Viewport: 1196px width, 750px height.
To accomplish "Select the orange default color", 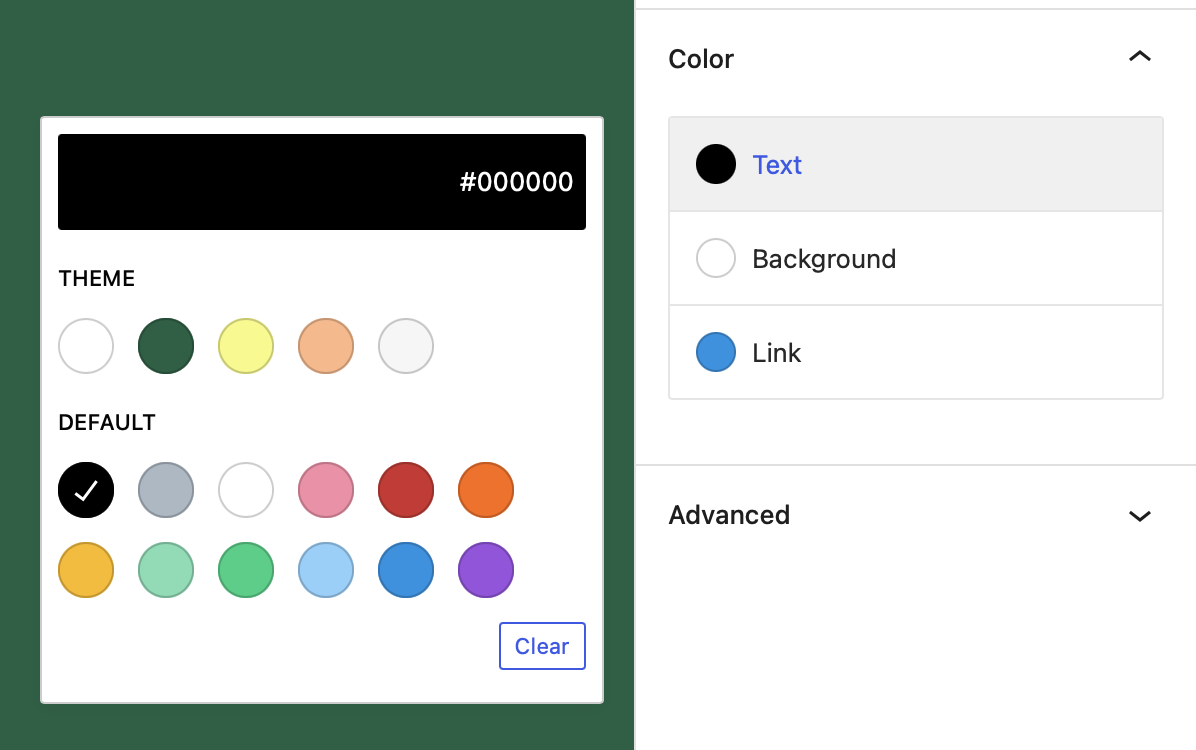I will (x=486, y=490).
